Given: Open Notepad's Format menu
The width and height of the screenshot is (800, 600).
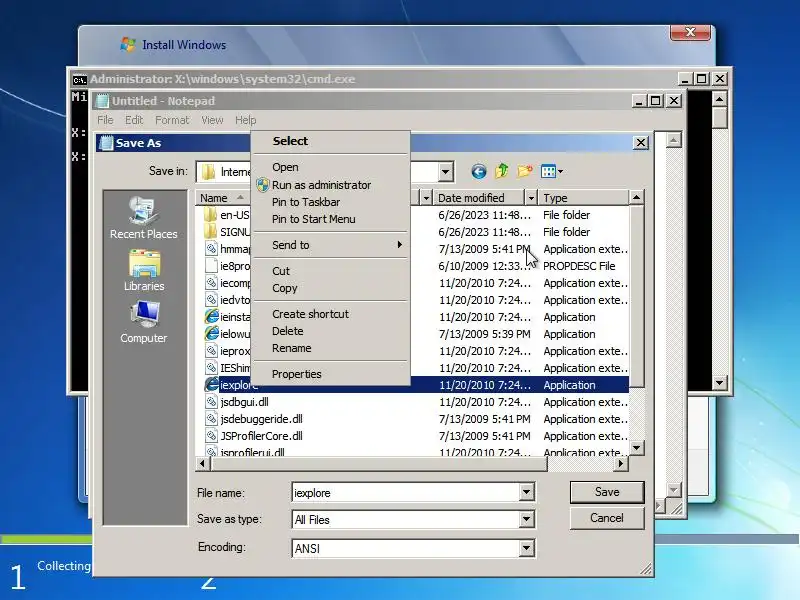Looking at the screenshot, I should coord(172,120).
